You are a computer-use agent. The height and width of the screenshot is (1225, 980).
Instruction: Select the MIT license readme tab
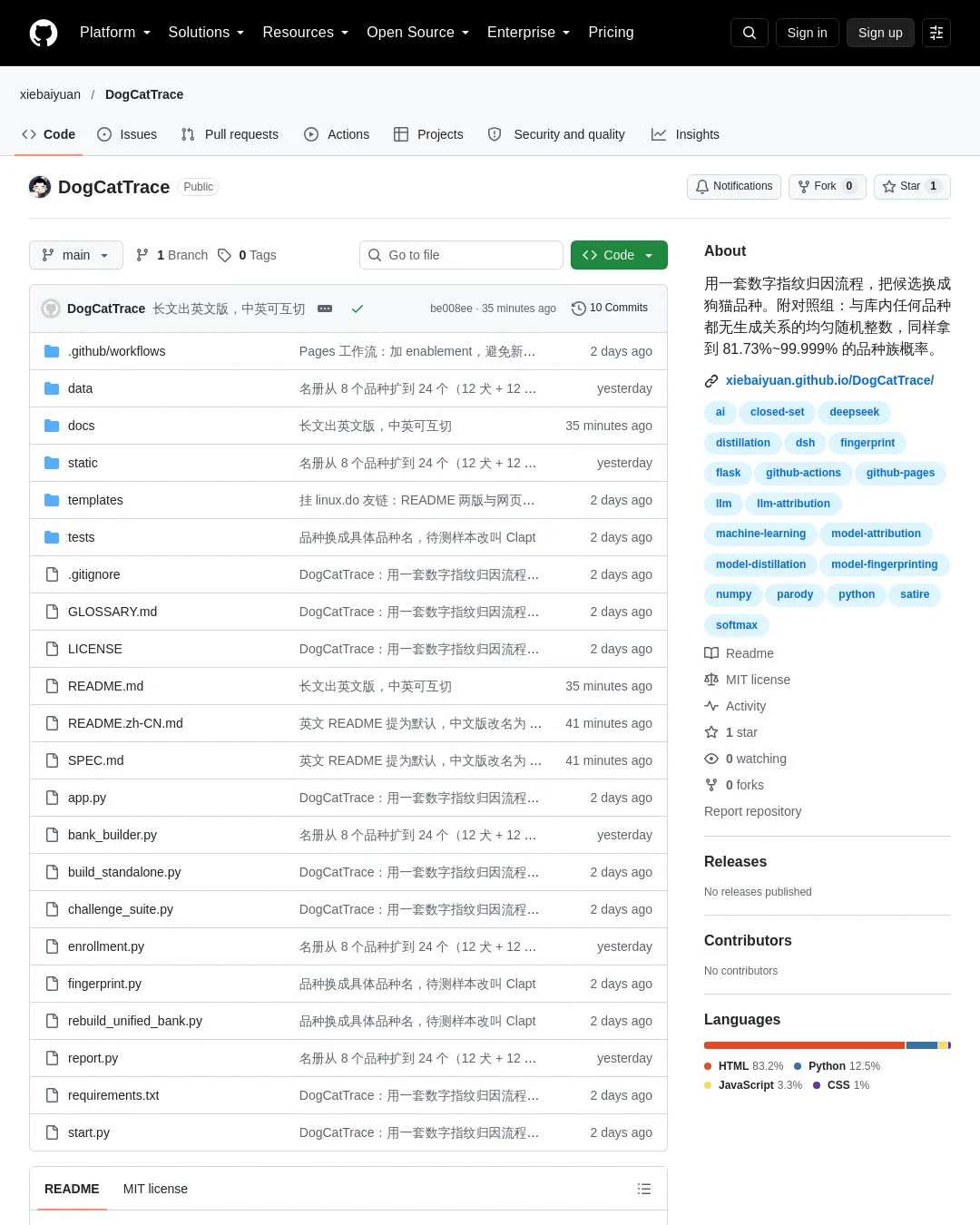(155, 1189)
